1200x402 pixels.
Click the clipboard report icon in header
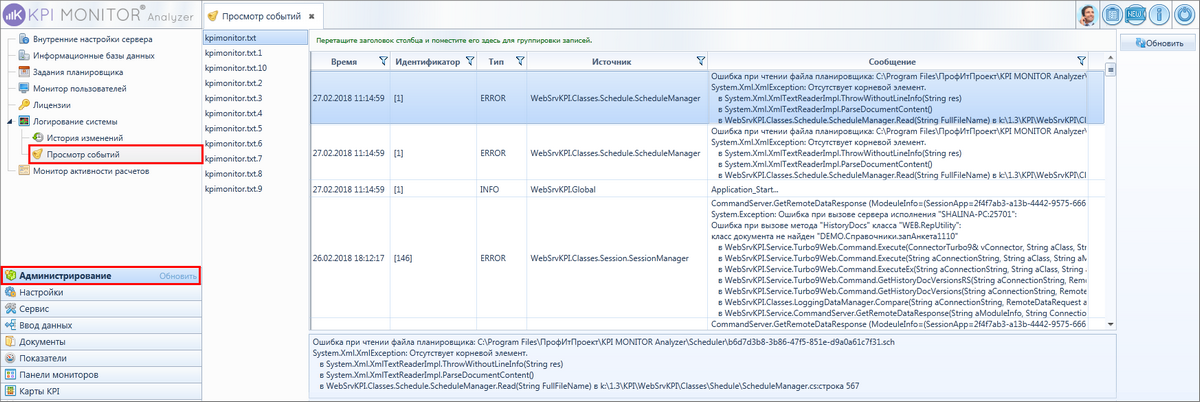(x=1112, y=14)
